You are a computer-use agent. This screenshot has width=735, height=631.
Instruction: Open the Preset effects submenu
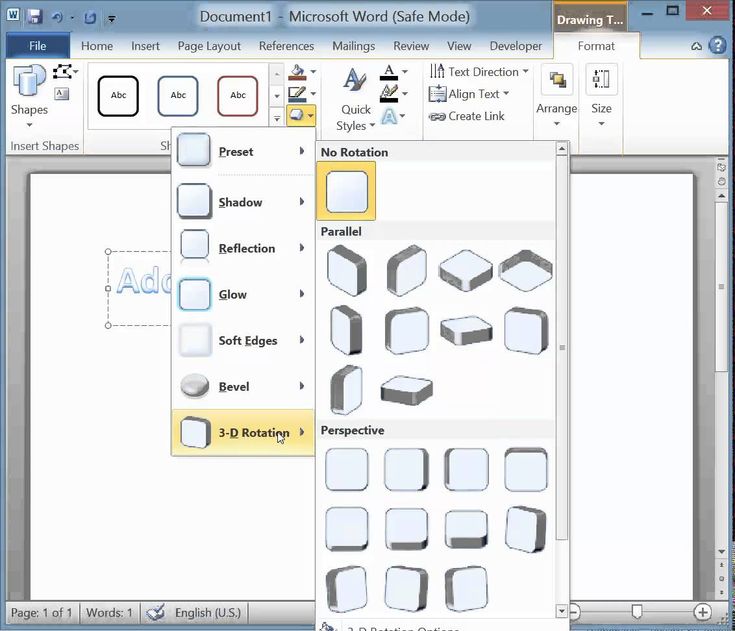242,151
